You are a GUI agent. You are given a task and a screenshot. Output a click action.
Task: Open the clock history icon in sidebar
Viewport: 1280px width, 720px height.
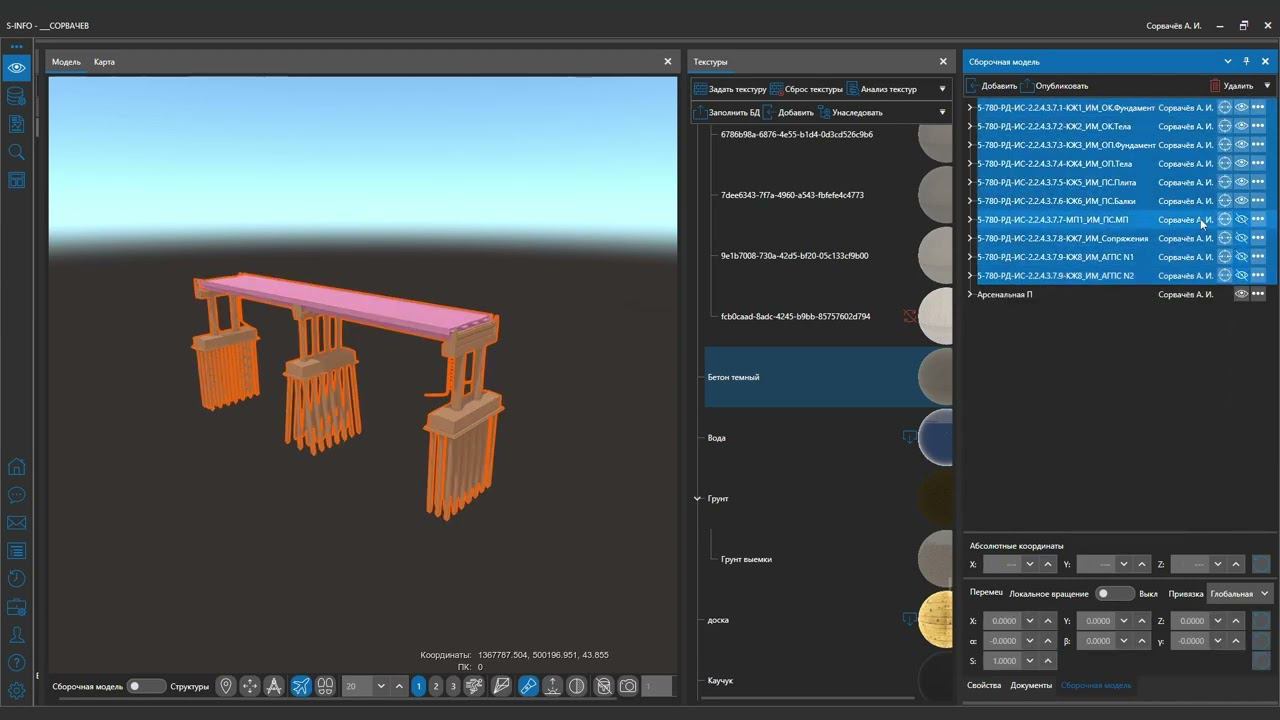point(16,579)
